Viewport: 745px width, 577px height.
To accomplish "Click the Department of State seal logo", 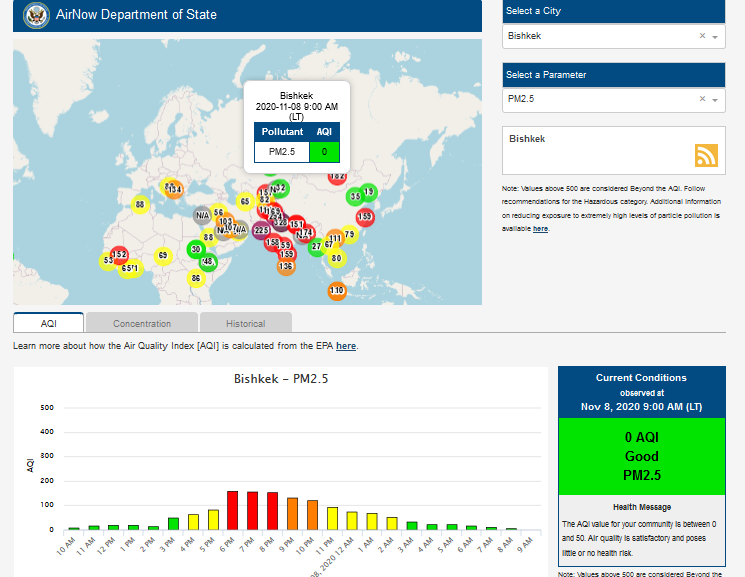I will pos(36,15).
